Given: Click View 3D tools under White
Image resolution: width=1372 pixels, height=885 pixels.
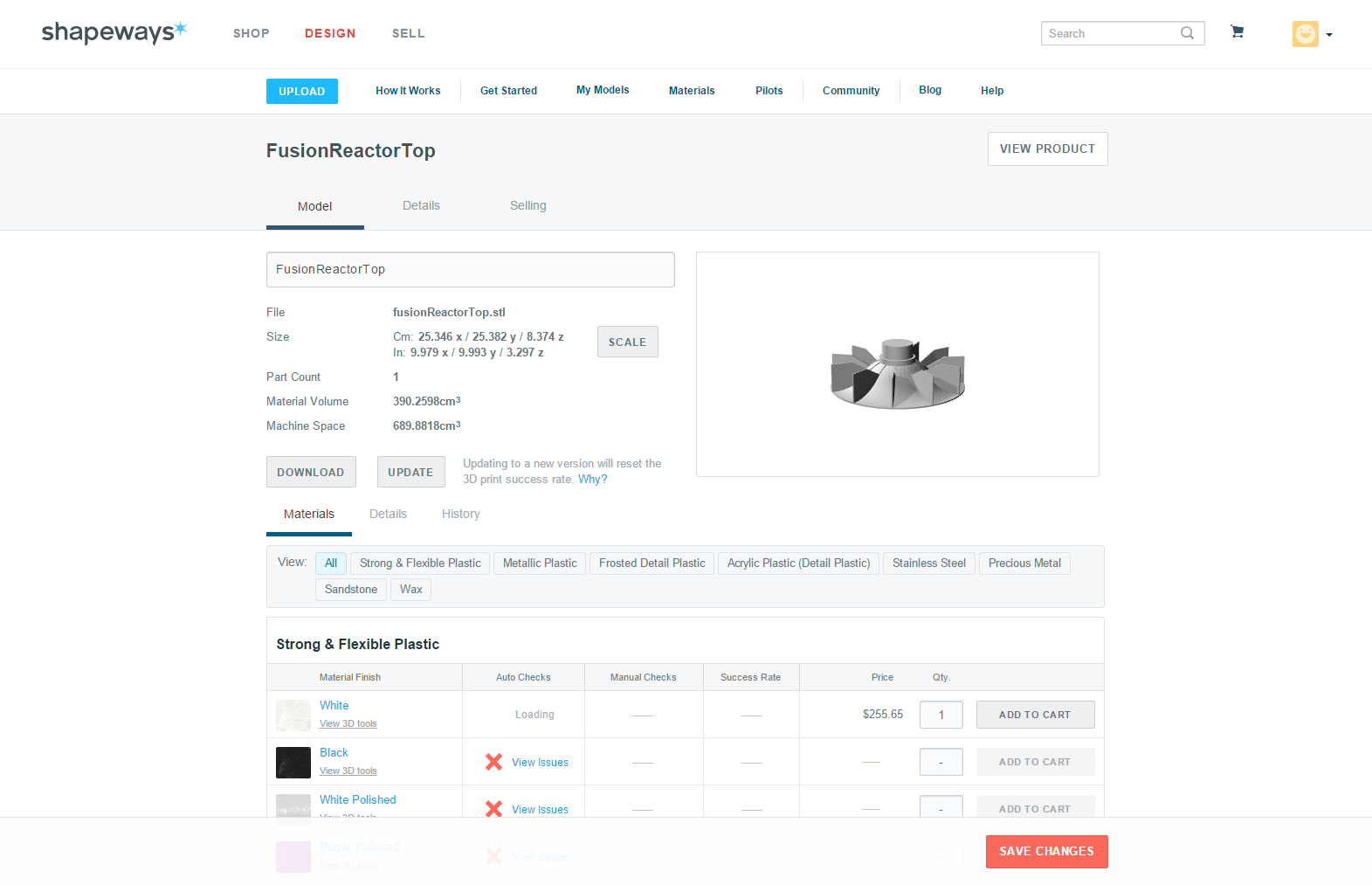Looking at the screenshot, I should pos(348,724).
